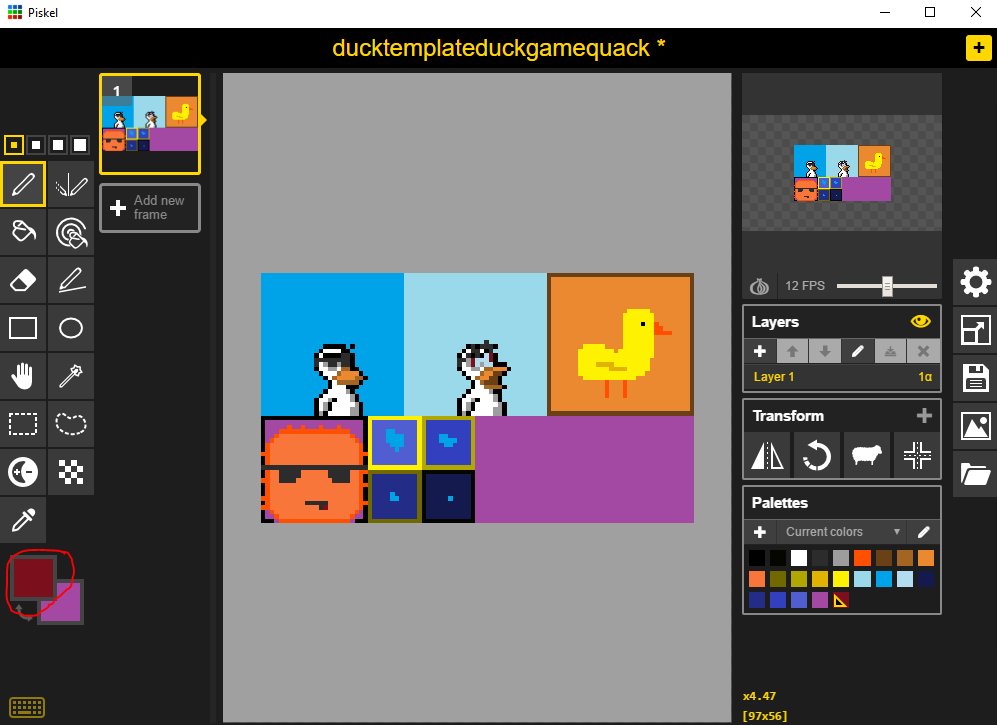Toggle onion skin preview

759,286
